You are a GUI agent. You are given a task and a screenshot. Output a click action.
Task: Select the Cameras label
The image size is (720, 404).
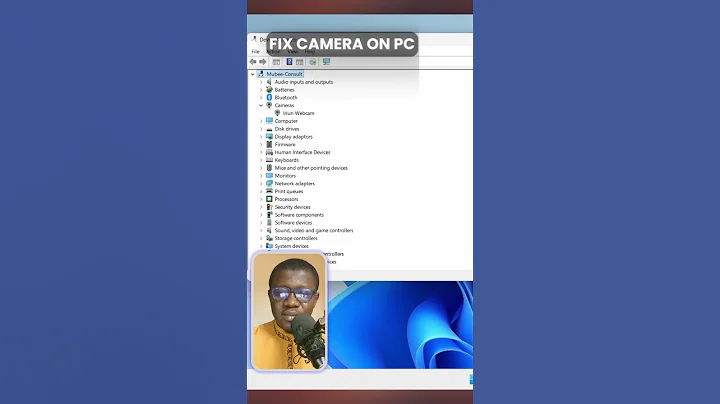(284, 105)
